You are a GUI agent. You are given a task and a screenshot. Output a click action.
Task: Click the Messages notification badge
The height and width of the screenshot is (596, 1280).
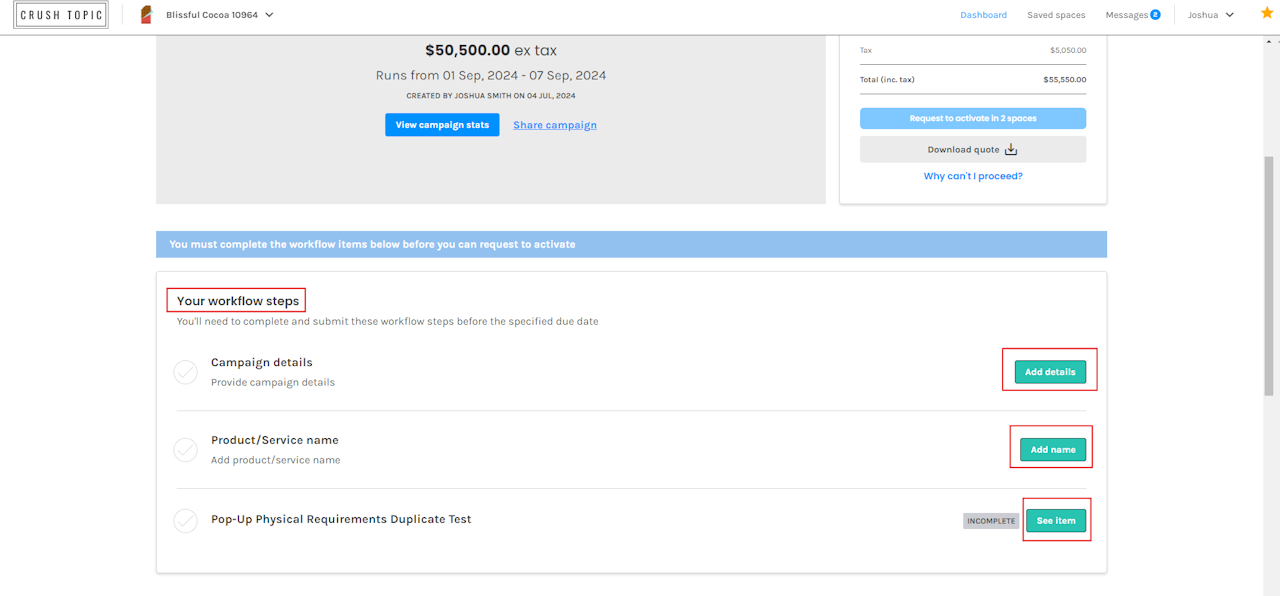click(1155, 14)
